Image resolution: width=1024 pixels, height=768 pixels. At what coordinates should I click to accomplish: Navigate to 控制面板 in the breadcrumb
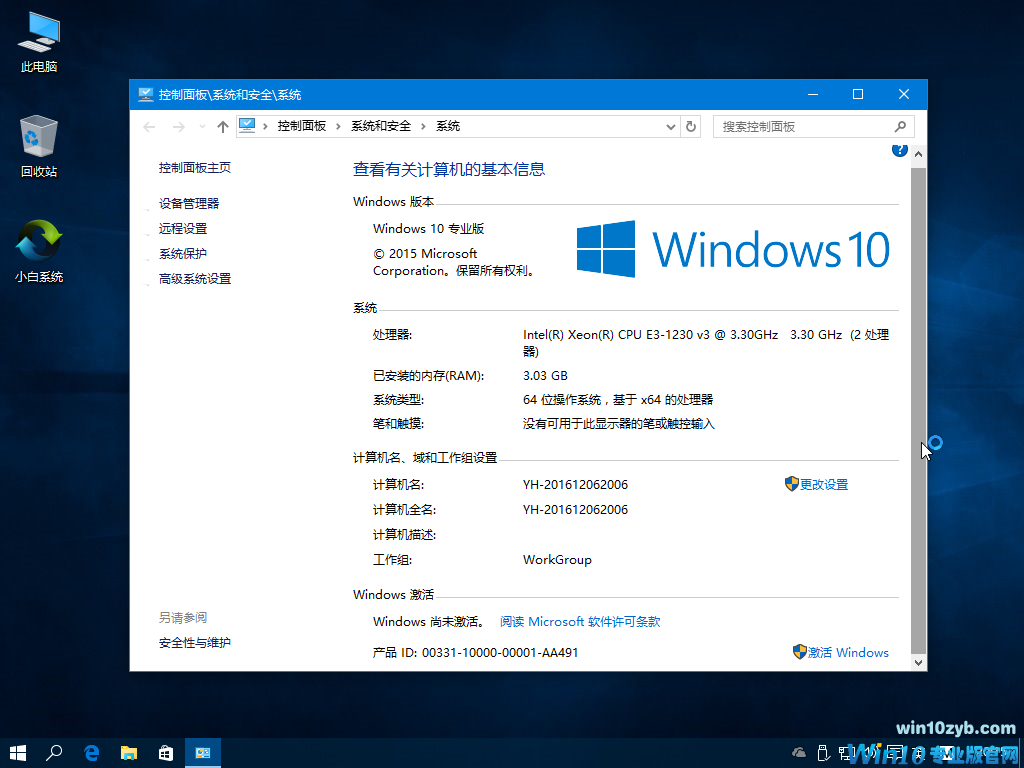coord(303,126)
